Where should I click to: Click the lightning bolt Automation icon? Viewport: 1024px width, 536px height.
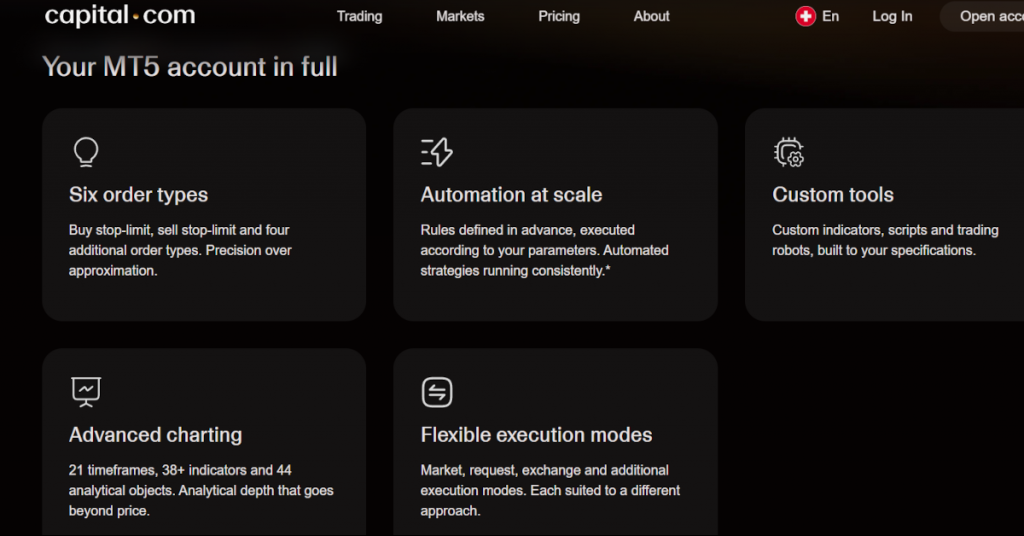pos(437,152)
